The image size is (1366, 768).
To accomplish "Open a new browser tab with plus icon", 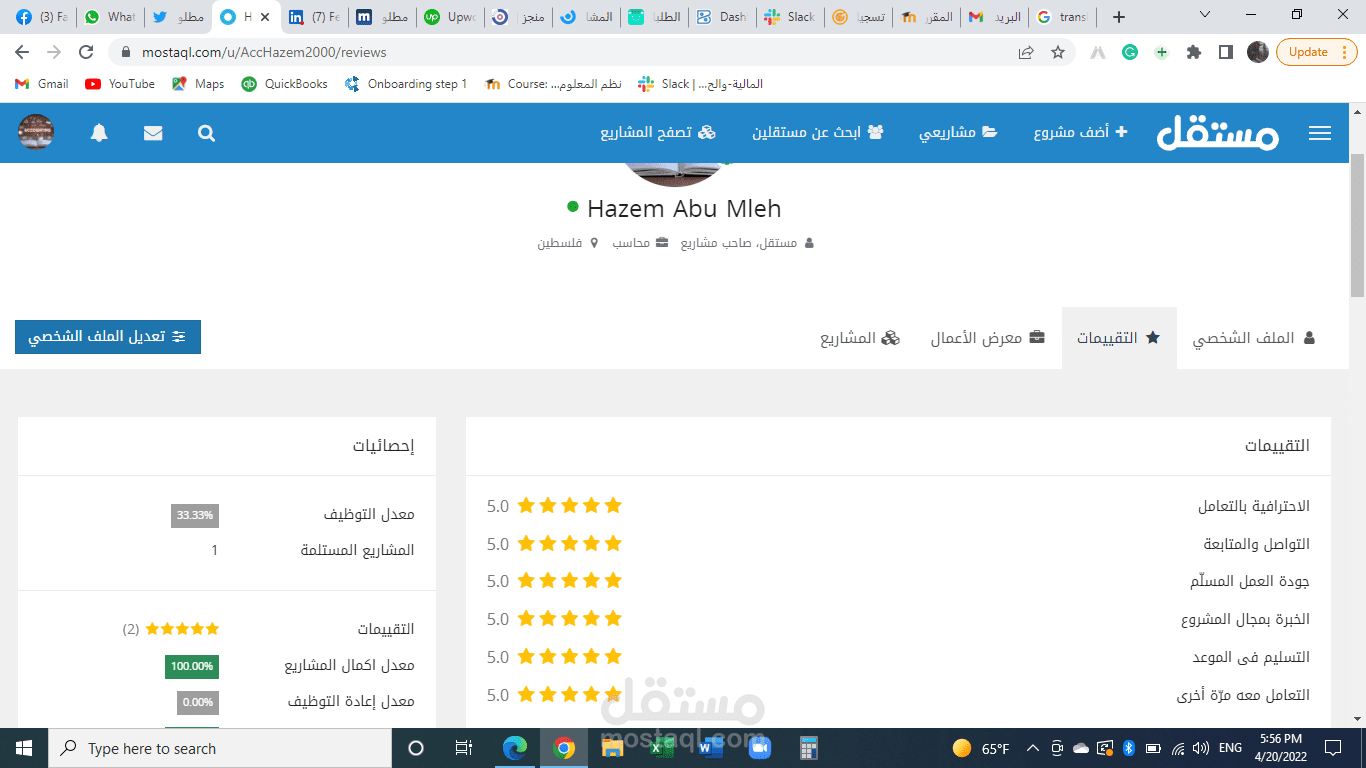I will coord(1119,17).
